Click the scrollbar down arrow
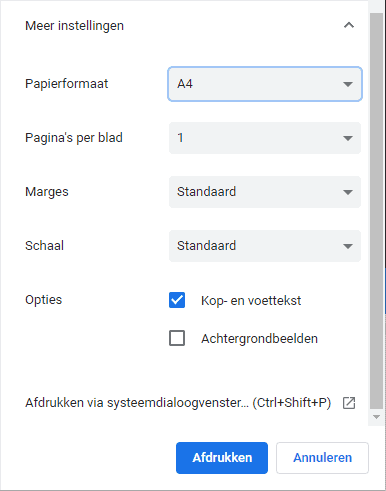The image size is (386, 491). [377, 417]
